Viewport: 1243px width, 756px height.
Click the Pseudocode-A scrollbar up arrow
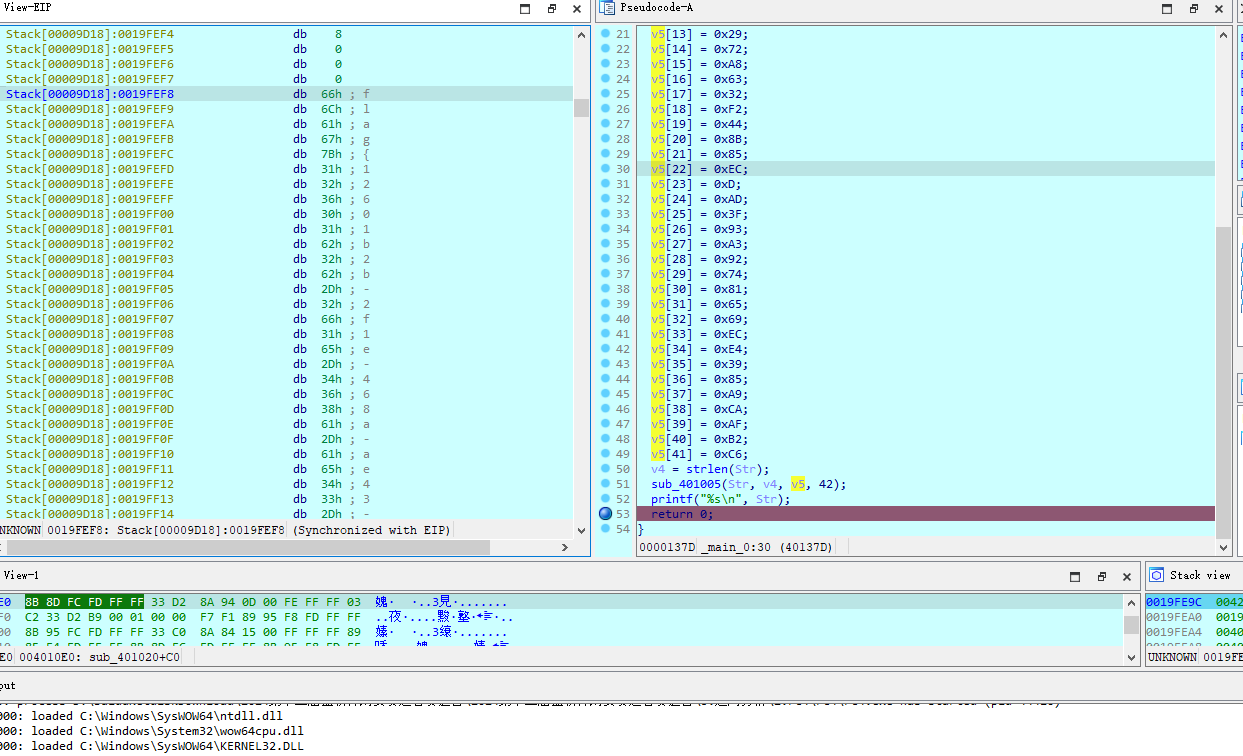point(1223,34)
